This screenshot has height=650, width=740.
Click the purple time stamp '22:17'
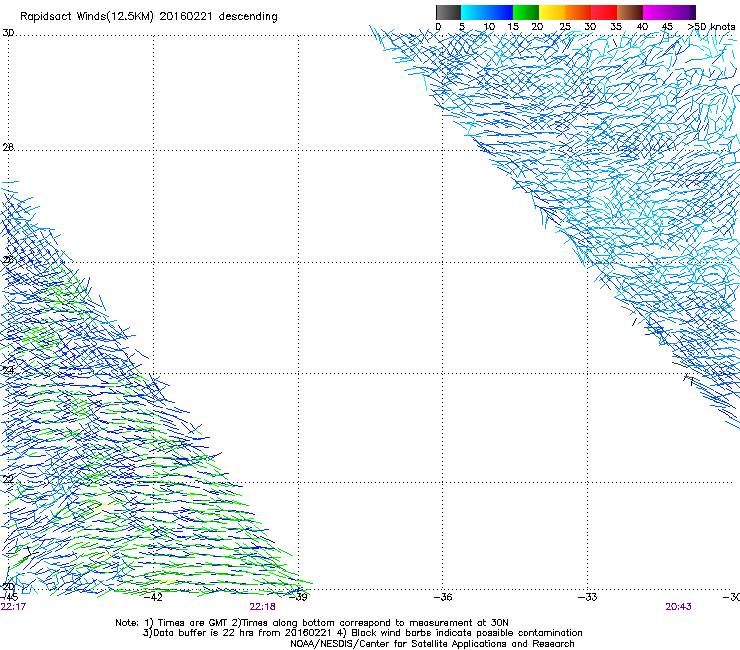(13, 607)
